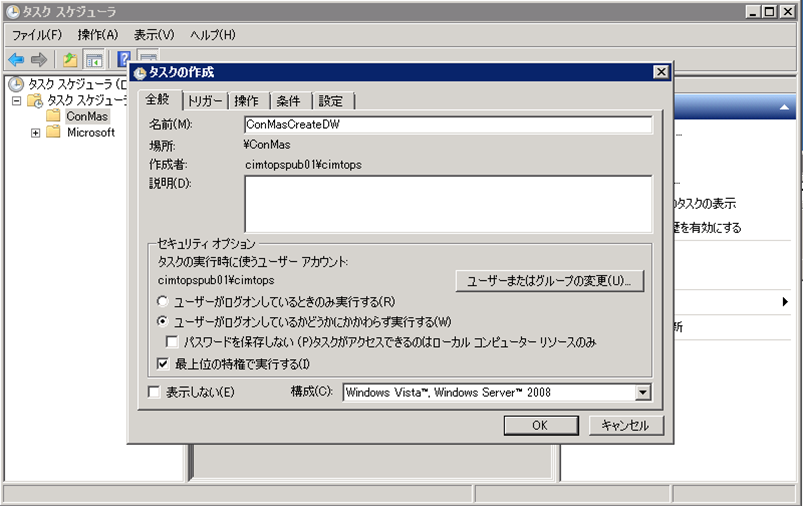The width and height of the screenshot is (803, 506).
Task: Click the Up one level folder icon
Action: click(x=70, y=60)
